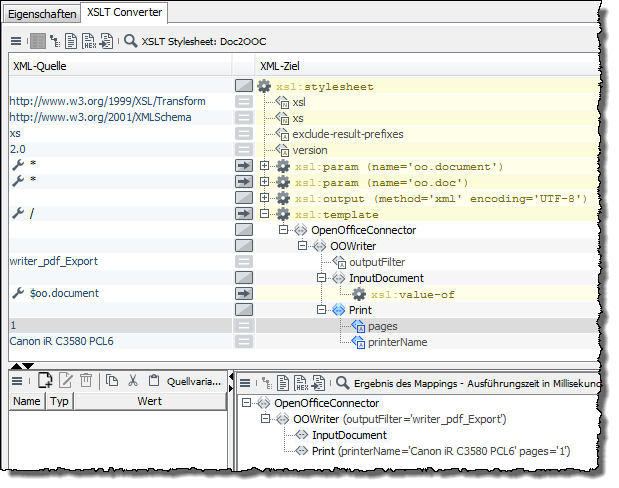Click the magnifier icon before Ergebnis des Mappings
The image size is (619, 488).
point(343,381)
